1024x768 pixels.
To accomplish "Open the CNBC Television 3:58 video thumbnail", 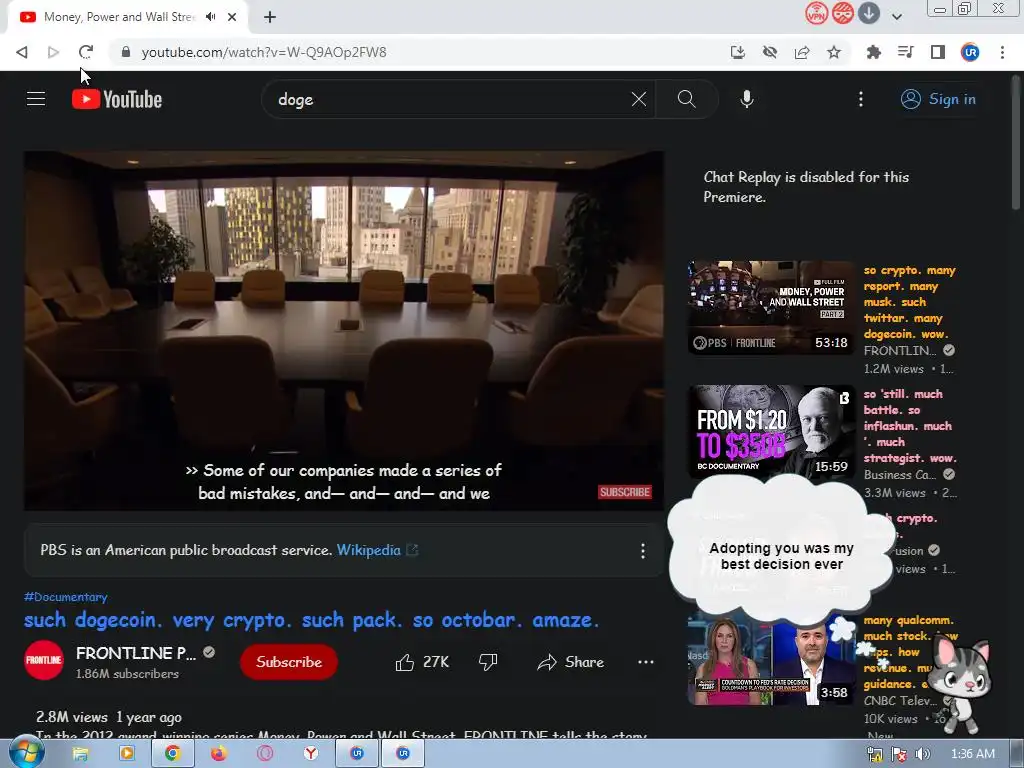I will pos(771,660).
